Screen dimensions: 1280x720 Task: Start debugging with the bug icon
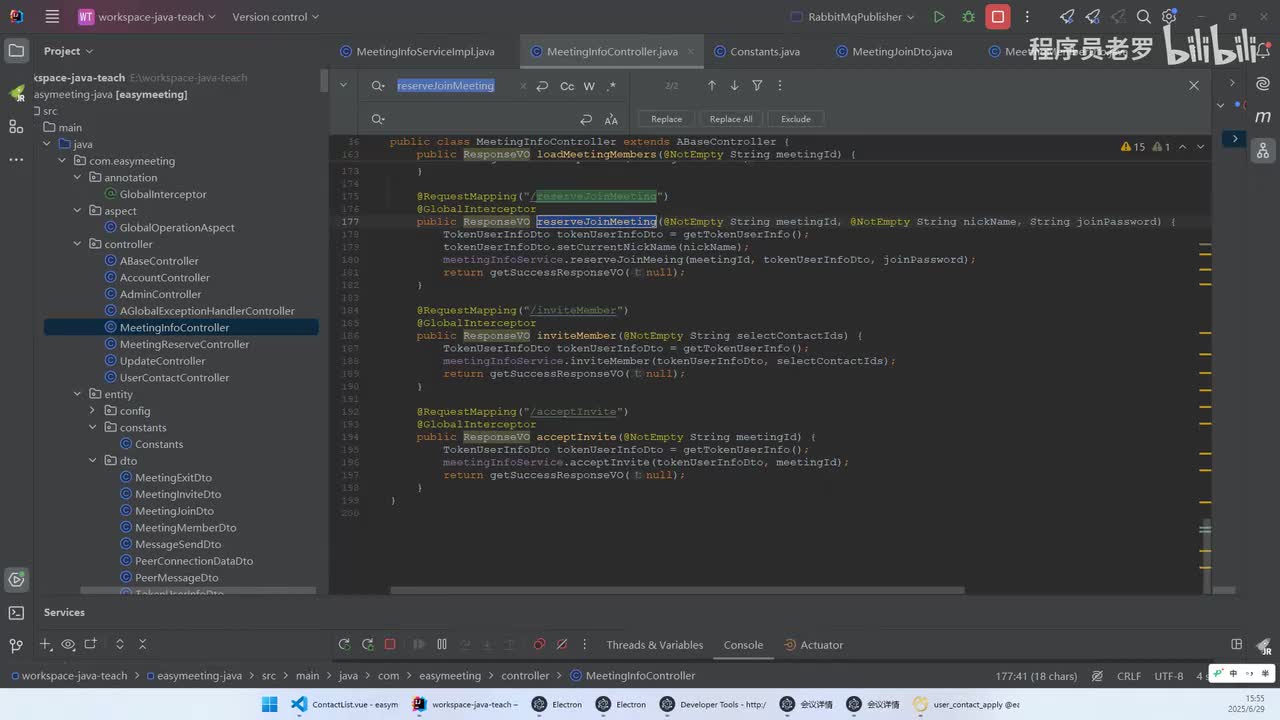point(968,17)
